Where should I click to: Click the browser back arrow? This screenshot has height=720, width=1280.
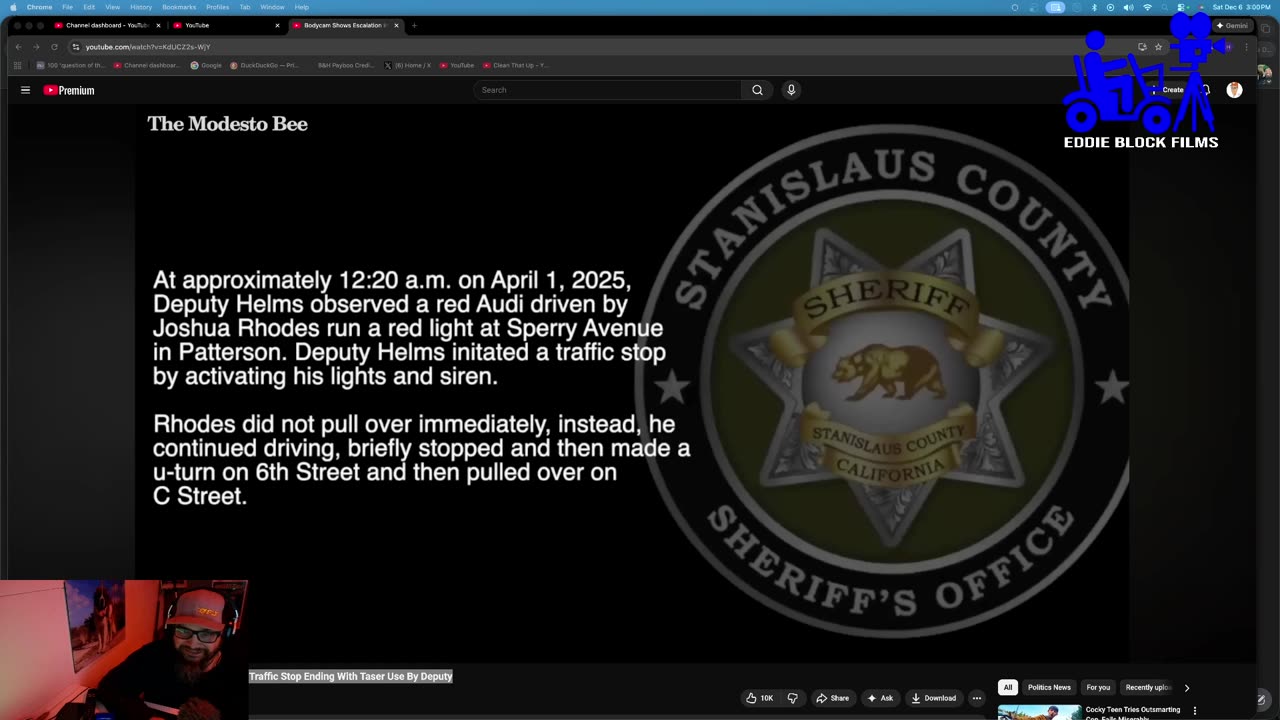18,47
